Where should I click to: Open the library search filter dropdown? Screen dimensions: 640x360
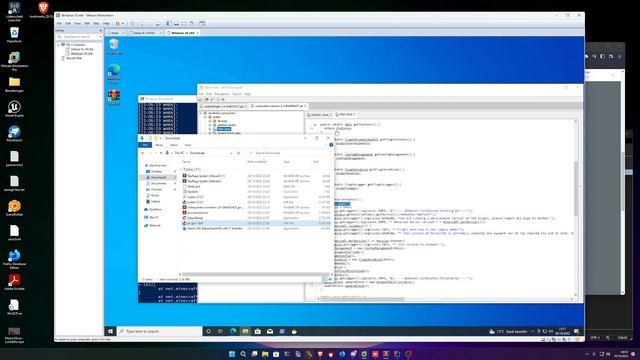(100, 37)
